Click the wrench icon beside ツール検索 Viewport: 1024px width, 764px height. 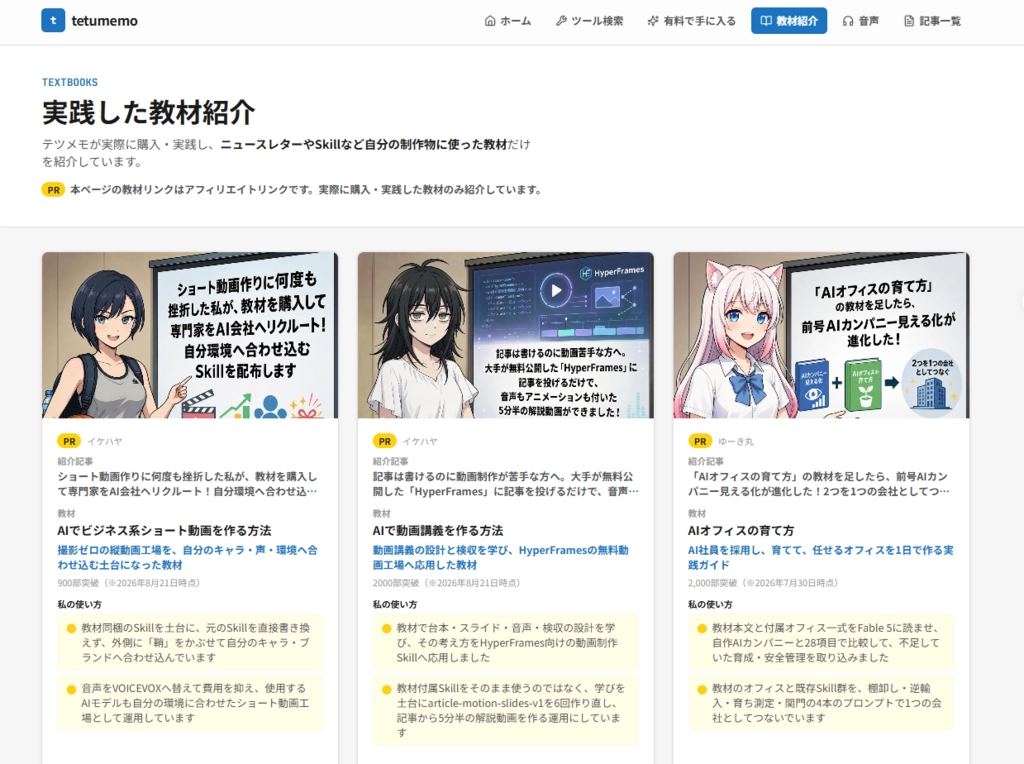coord(561,21)
